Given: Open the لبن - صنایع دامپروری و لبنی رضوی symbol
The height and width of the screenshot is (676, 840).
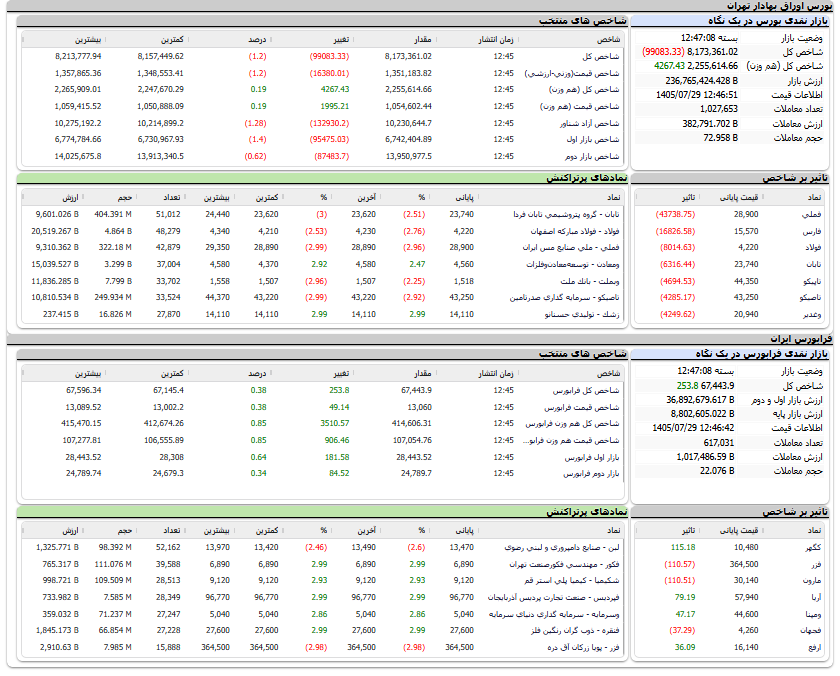Looking at the screenshot, I should click(561, 547).
